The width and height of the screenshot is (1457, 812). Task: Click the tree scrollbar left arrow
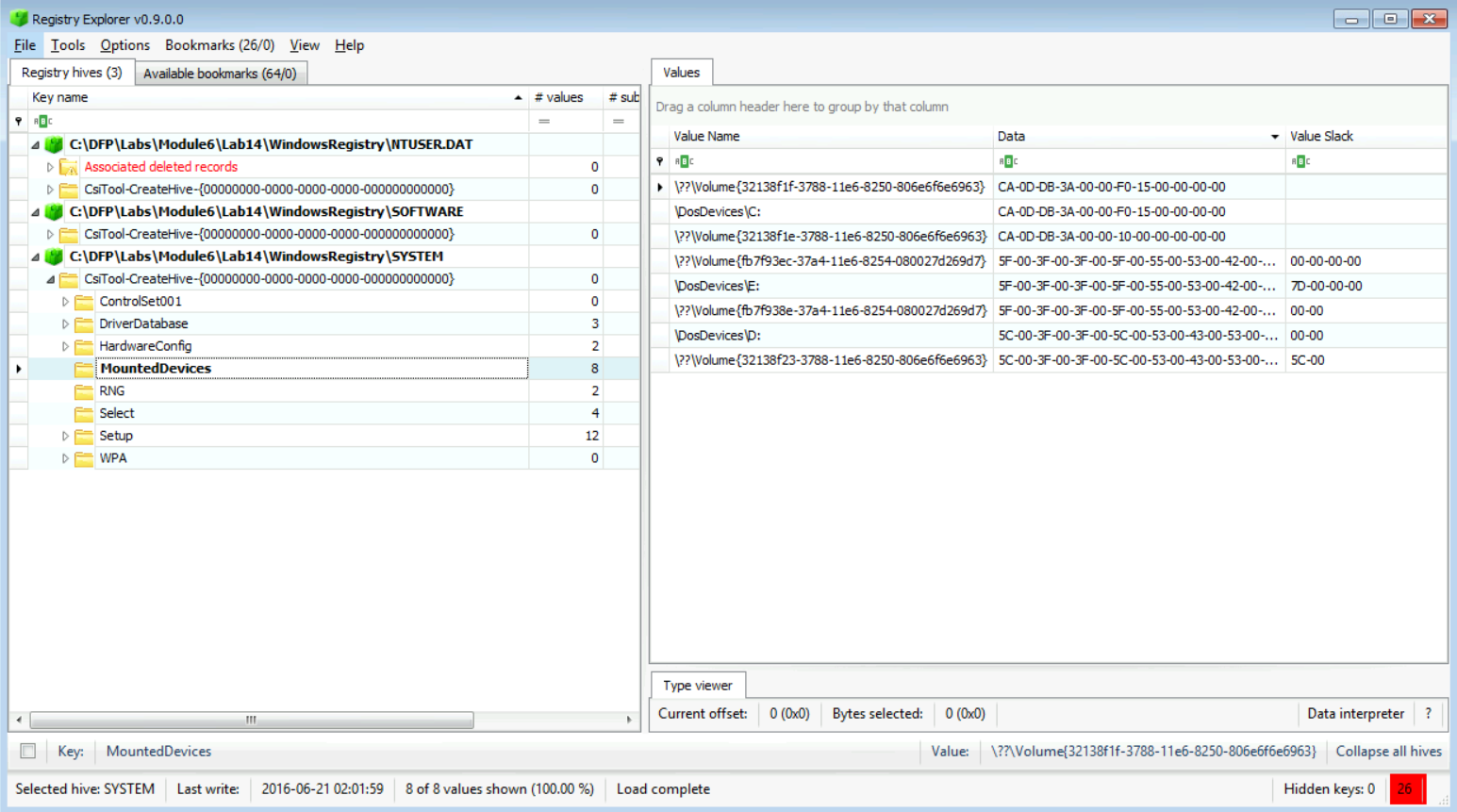(19, 721)
